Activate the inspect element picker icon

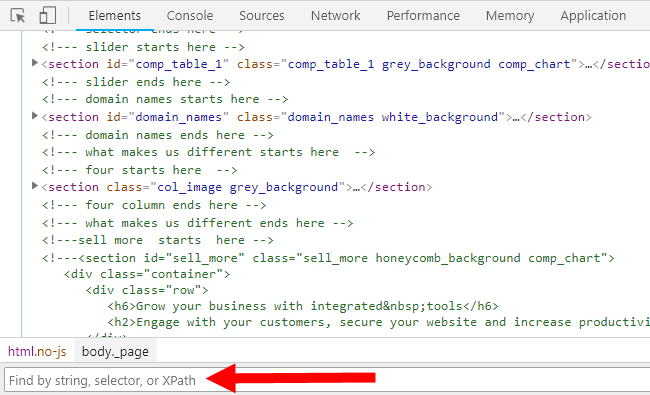coord(18,16)
